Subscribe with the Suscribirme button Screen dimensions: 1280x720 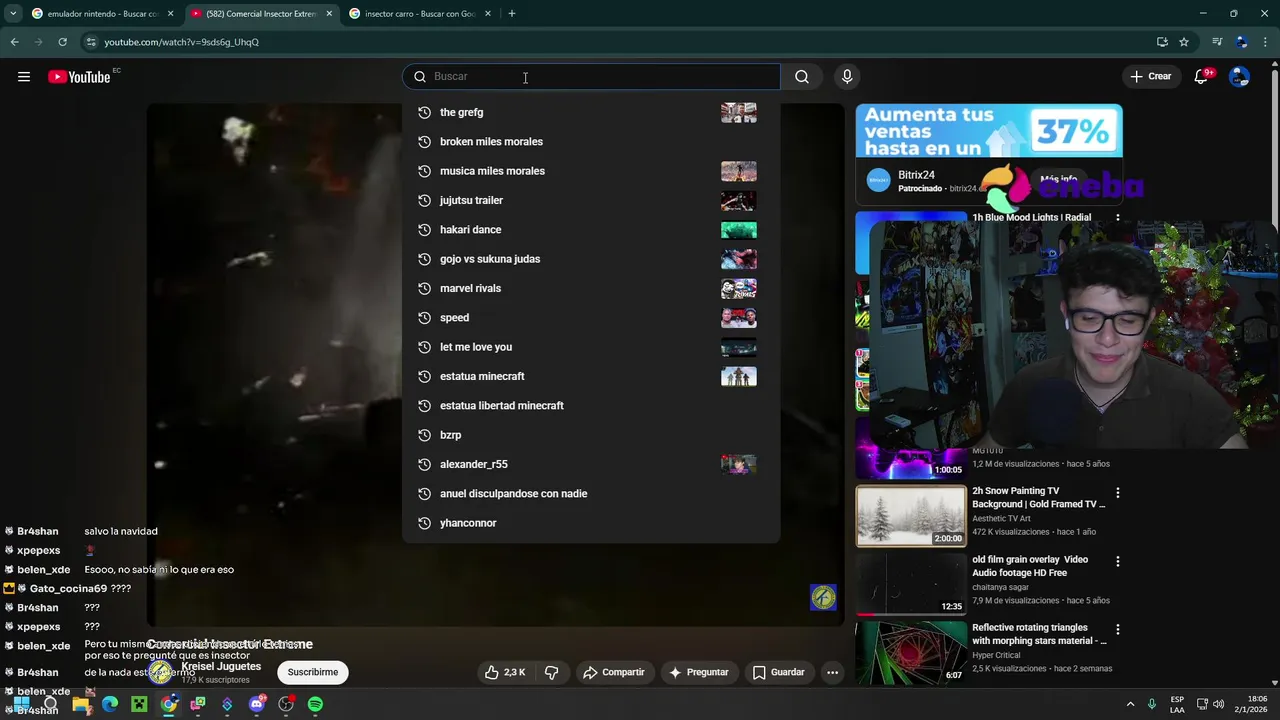click(313, 672)
